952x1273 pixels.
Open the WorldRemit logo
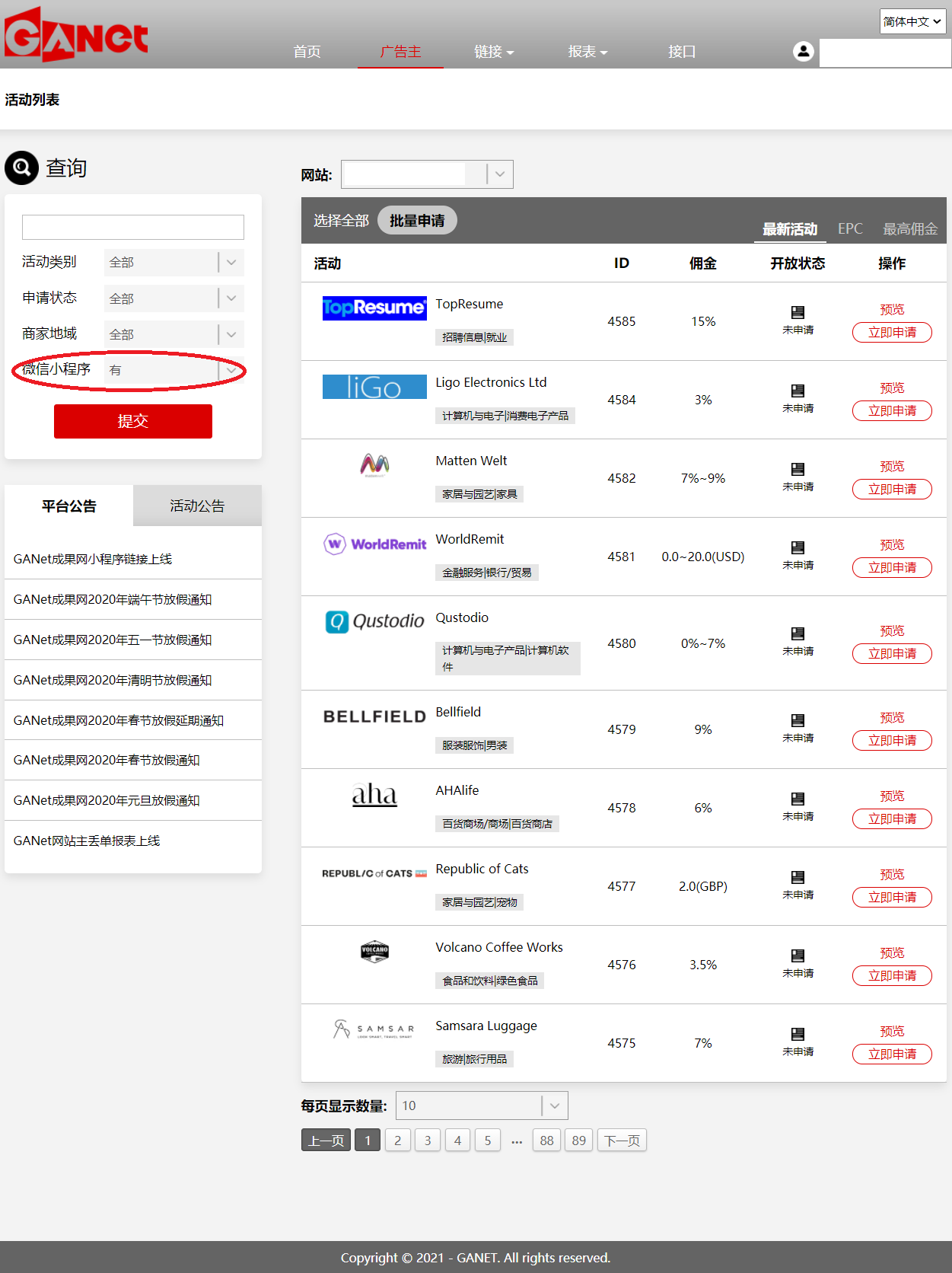(x=374, y=544)
